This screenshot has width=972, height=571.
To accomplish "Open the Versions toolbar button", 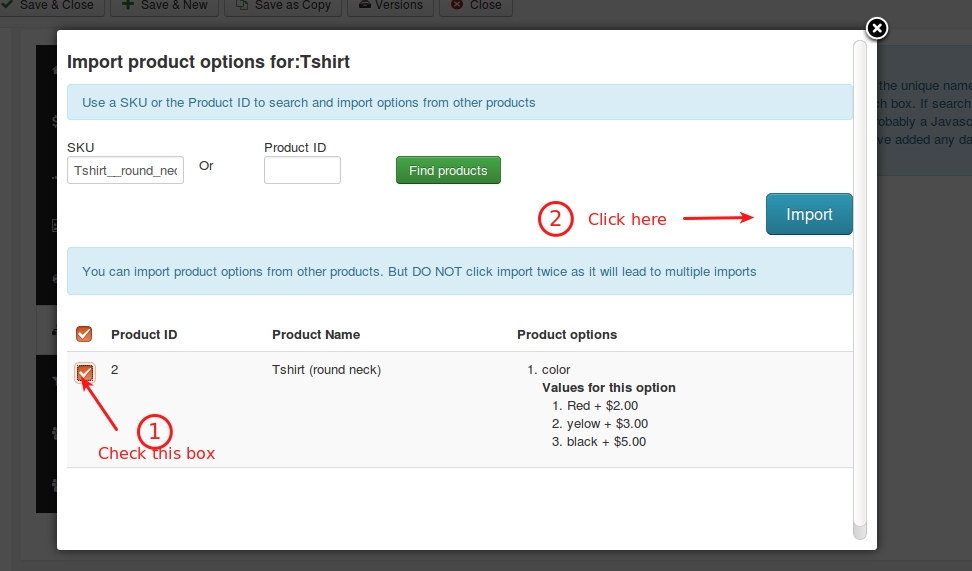I will (389, 5).
